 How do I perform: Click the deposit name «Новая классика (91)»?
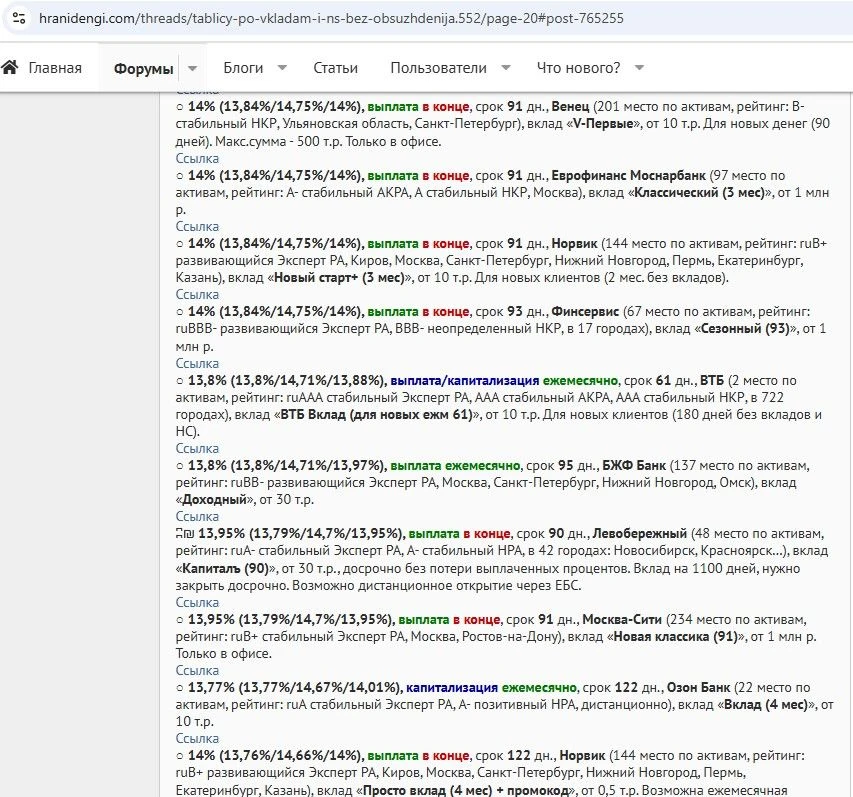pyautogui.click(x=675, y=637)
